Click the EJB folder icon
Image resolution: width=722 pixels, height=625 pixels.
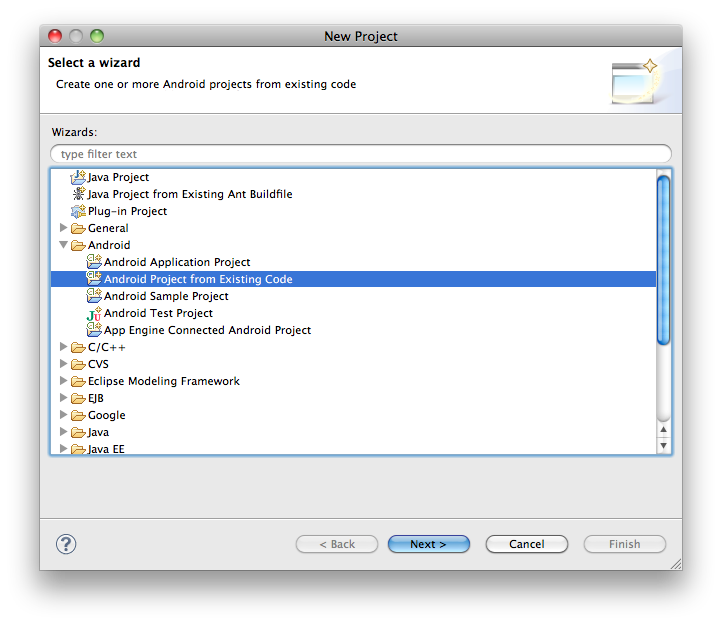pos(78,399)
